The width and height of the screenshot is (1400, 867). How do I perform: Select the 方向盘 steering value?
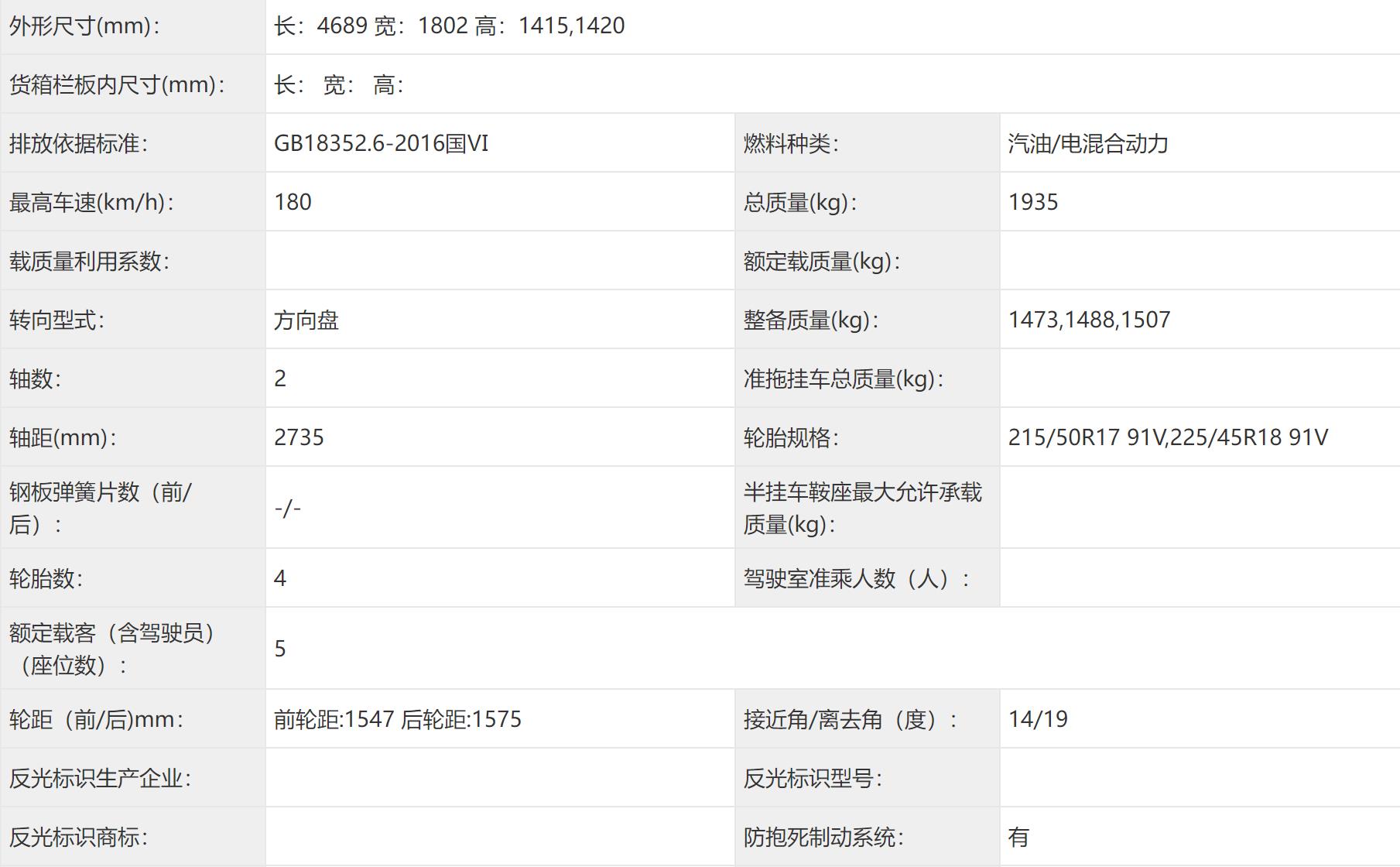point(306,320)
